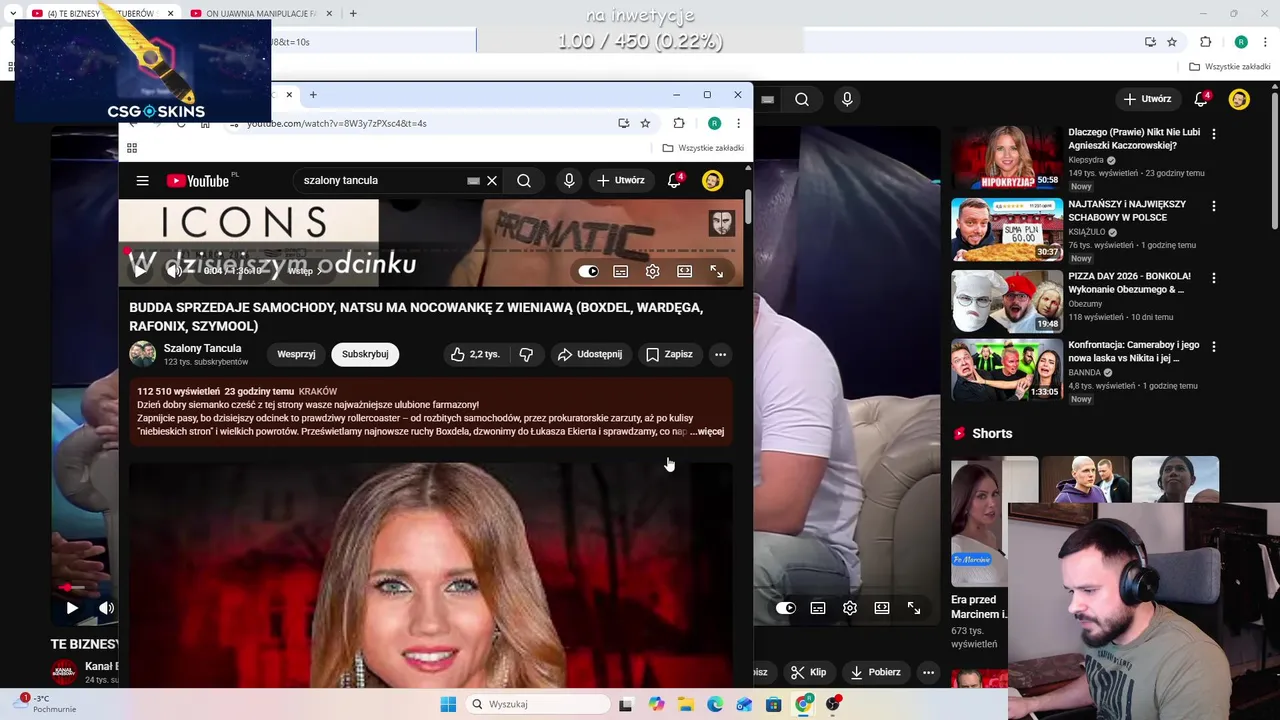Click the Pobierz download button

pyautogui.click(x=875, y=672)
